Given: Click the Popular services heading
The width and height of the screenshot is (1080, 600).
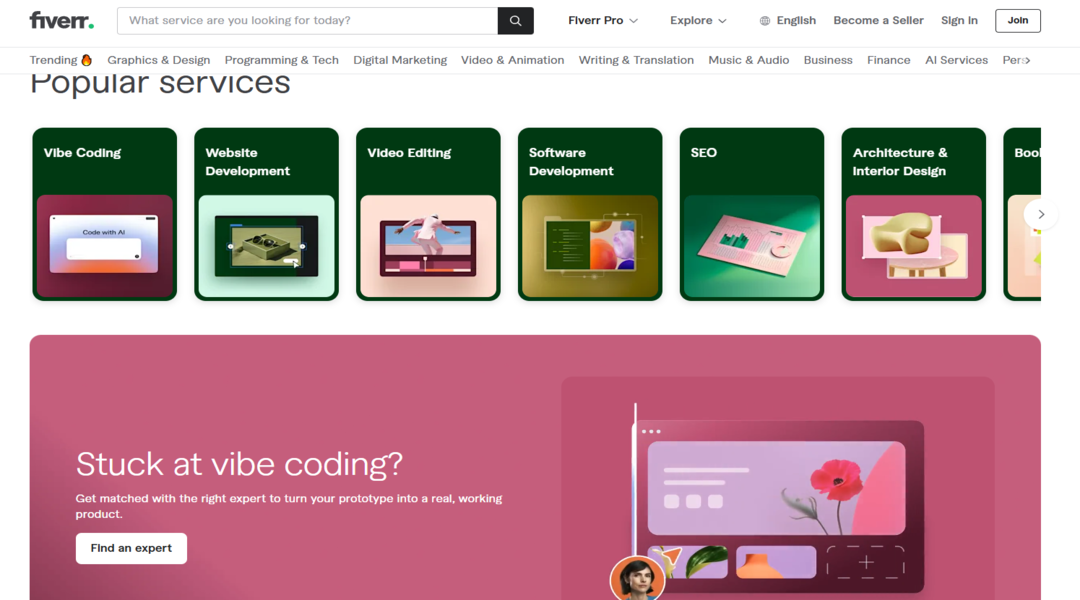Looking at the screenshot, I should click(x=160, y=84).
